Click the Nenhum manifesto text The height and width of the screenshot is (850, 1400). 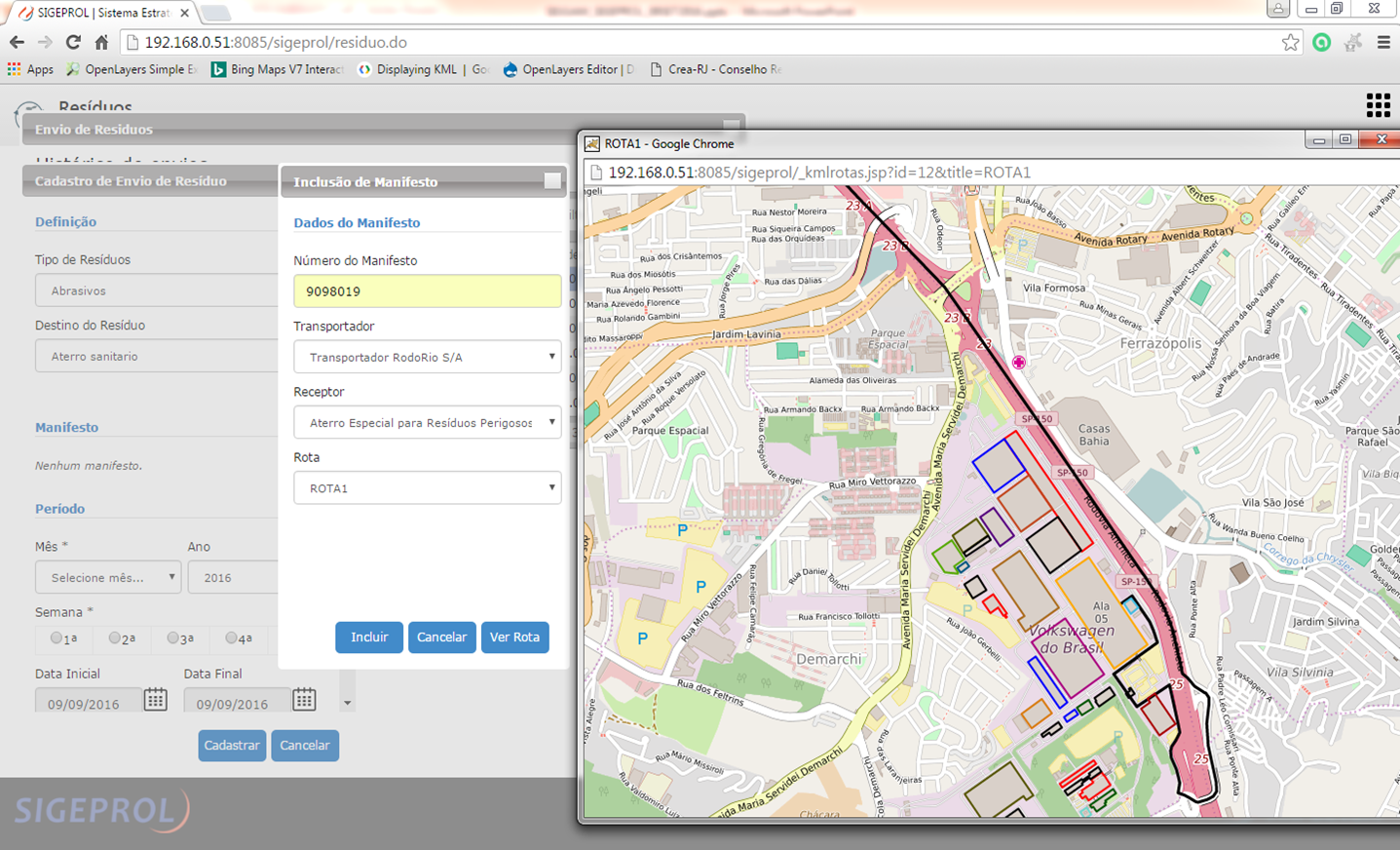(89, 465)
